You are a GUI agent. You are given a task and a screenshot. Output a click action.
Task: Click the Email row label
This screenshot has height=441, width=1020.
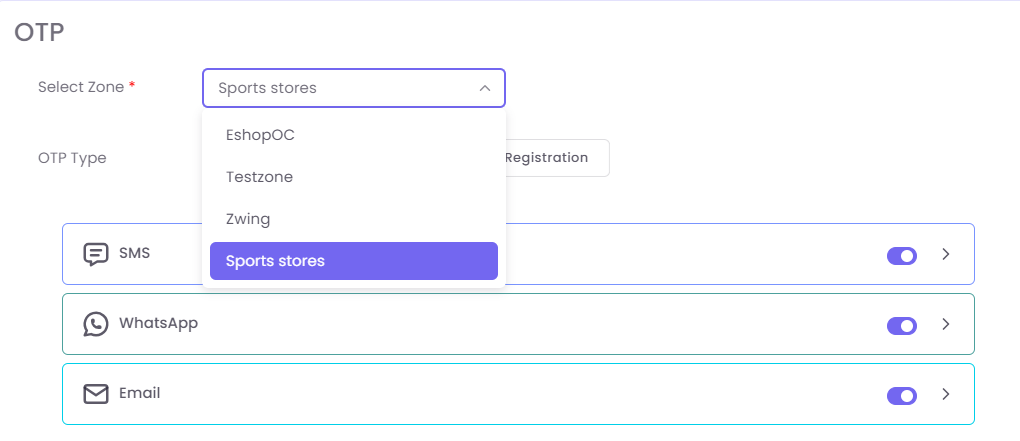(x=140, y=393)
